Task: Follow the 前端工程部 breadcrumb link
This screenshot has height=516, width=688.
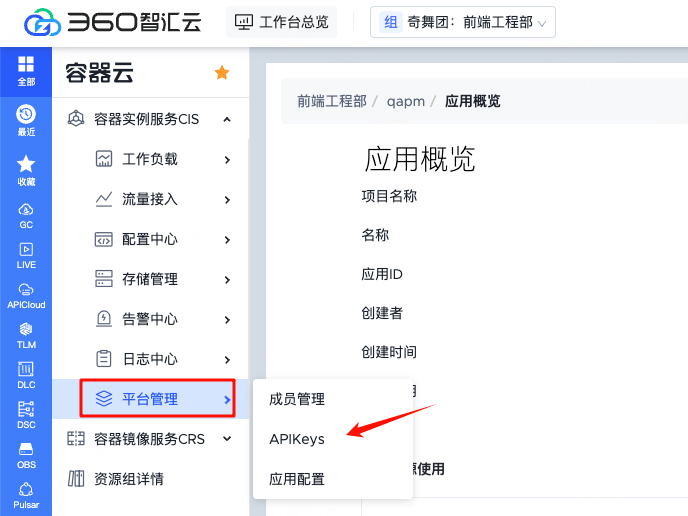Action: tap(332, 101)
